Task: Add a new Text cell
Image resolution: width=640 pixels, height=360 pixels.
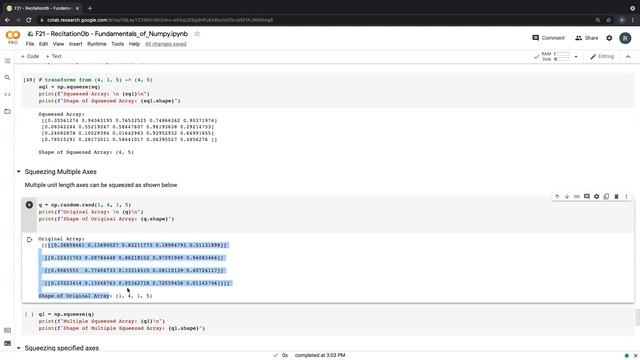Action: (x=53, y=56)
